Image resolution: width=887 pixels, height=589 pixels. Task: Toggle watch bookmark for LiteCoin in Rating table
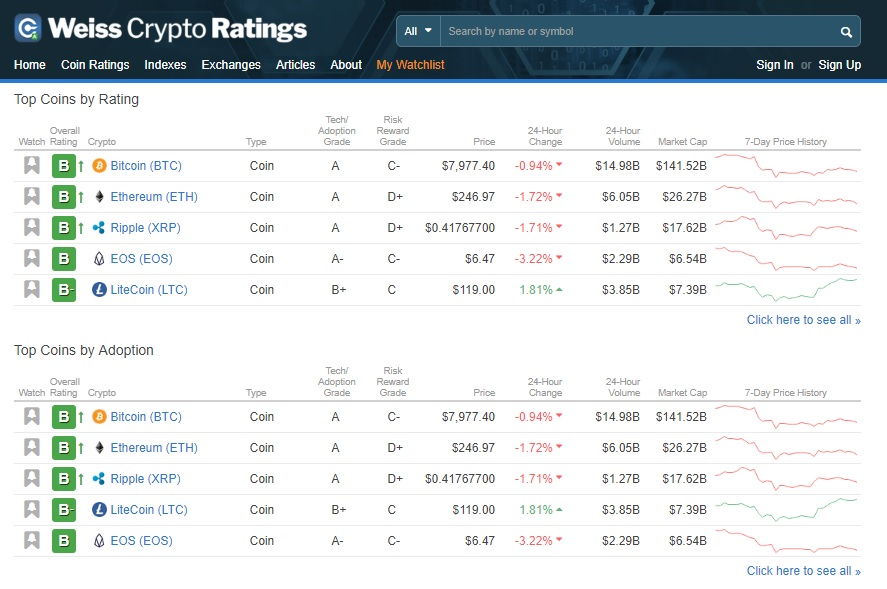coord(32,289)
